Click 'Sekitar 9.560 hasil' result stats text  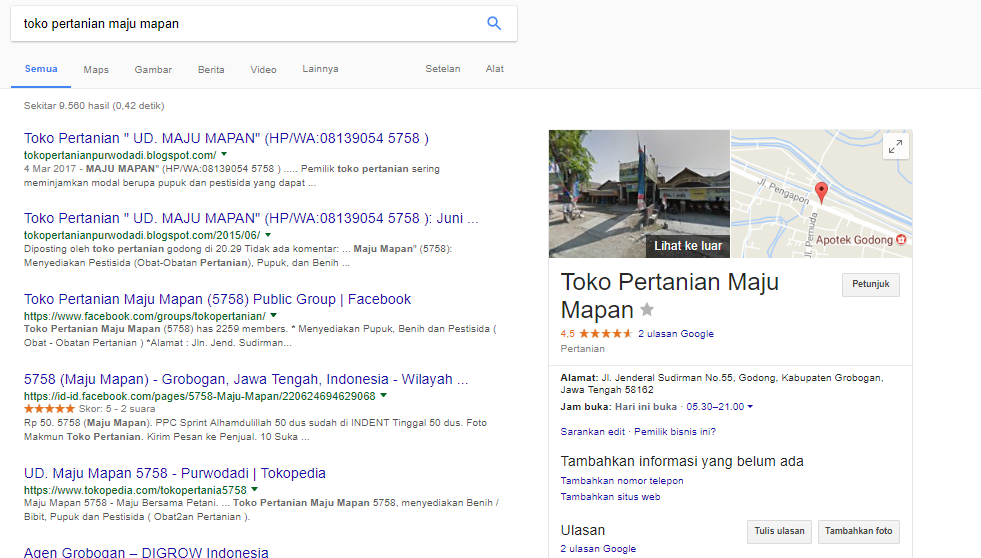click(x=94, y=106)
